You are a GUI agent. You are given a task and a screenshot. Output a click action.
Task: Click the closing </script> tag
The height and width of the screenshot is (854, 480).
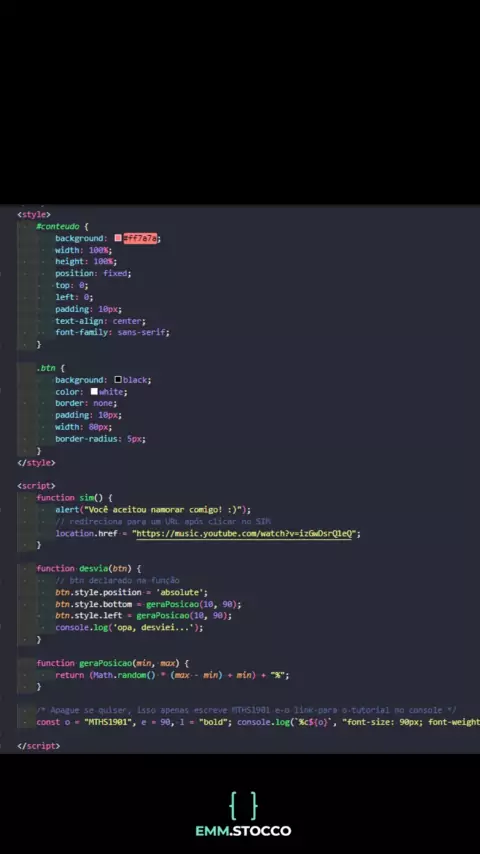(x=39, y=746)
